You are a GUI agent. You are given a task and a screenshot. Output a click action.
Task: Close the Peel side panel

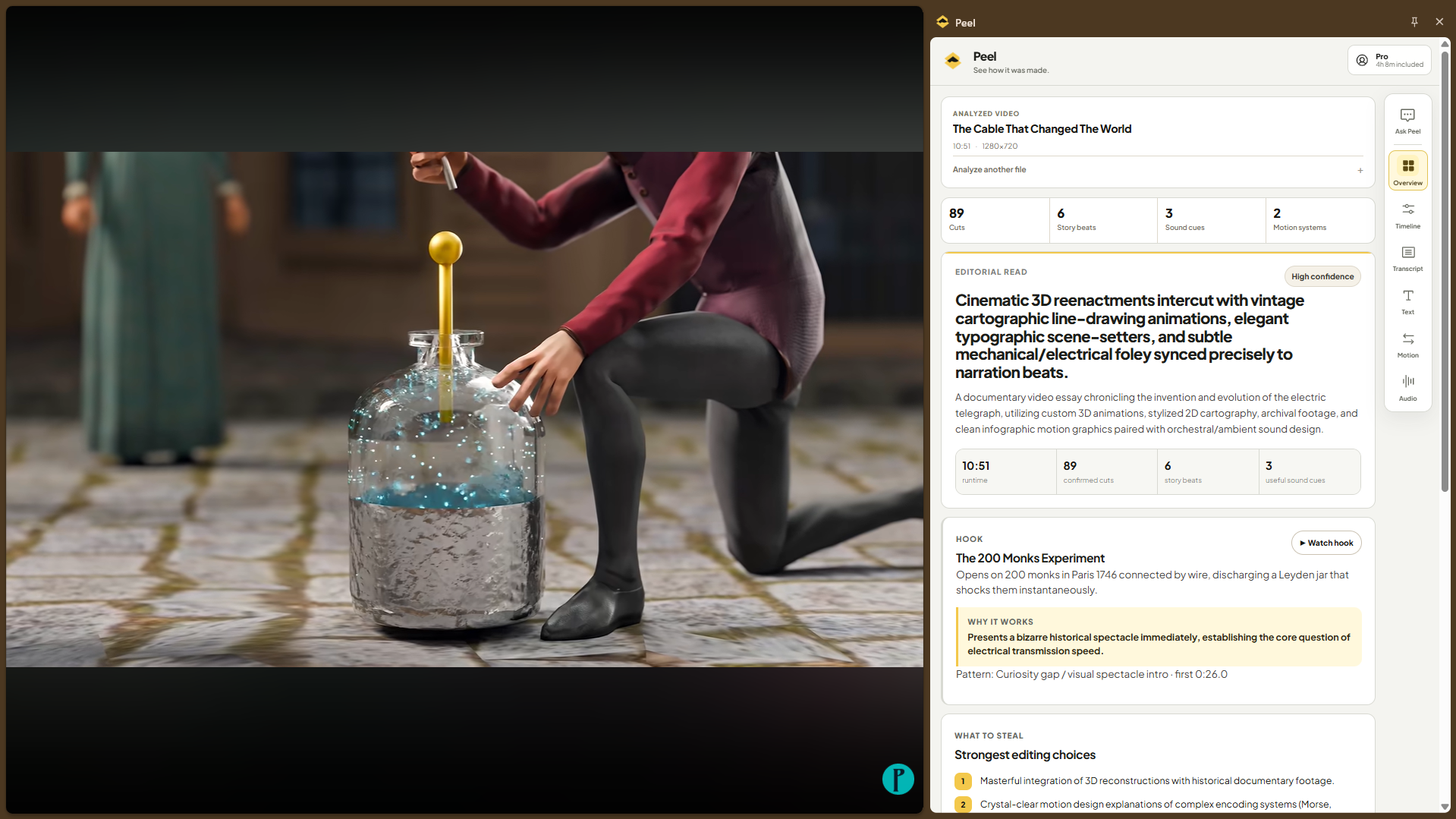click(x=1439, y=22)
